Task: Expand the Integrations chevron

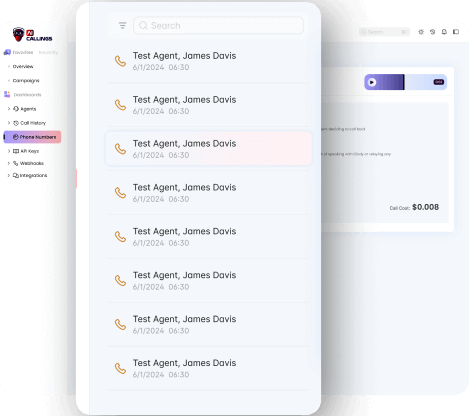Action: click(x=9, y=175)
